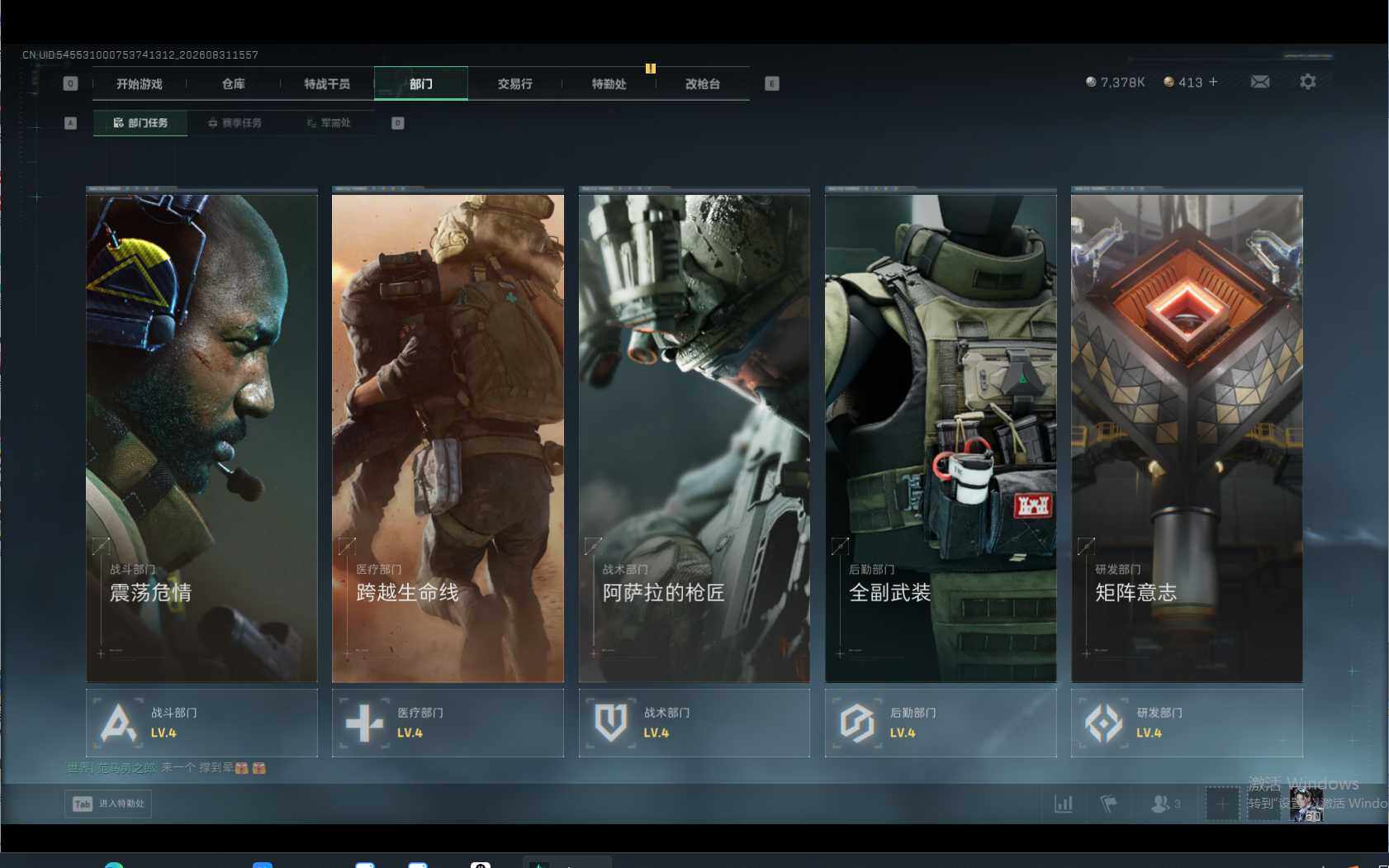Screen dimensions: 1389x868
Task: Click the 研发部门 diamond emblem icon
Action: [1103, 723]
